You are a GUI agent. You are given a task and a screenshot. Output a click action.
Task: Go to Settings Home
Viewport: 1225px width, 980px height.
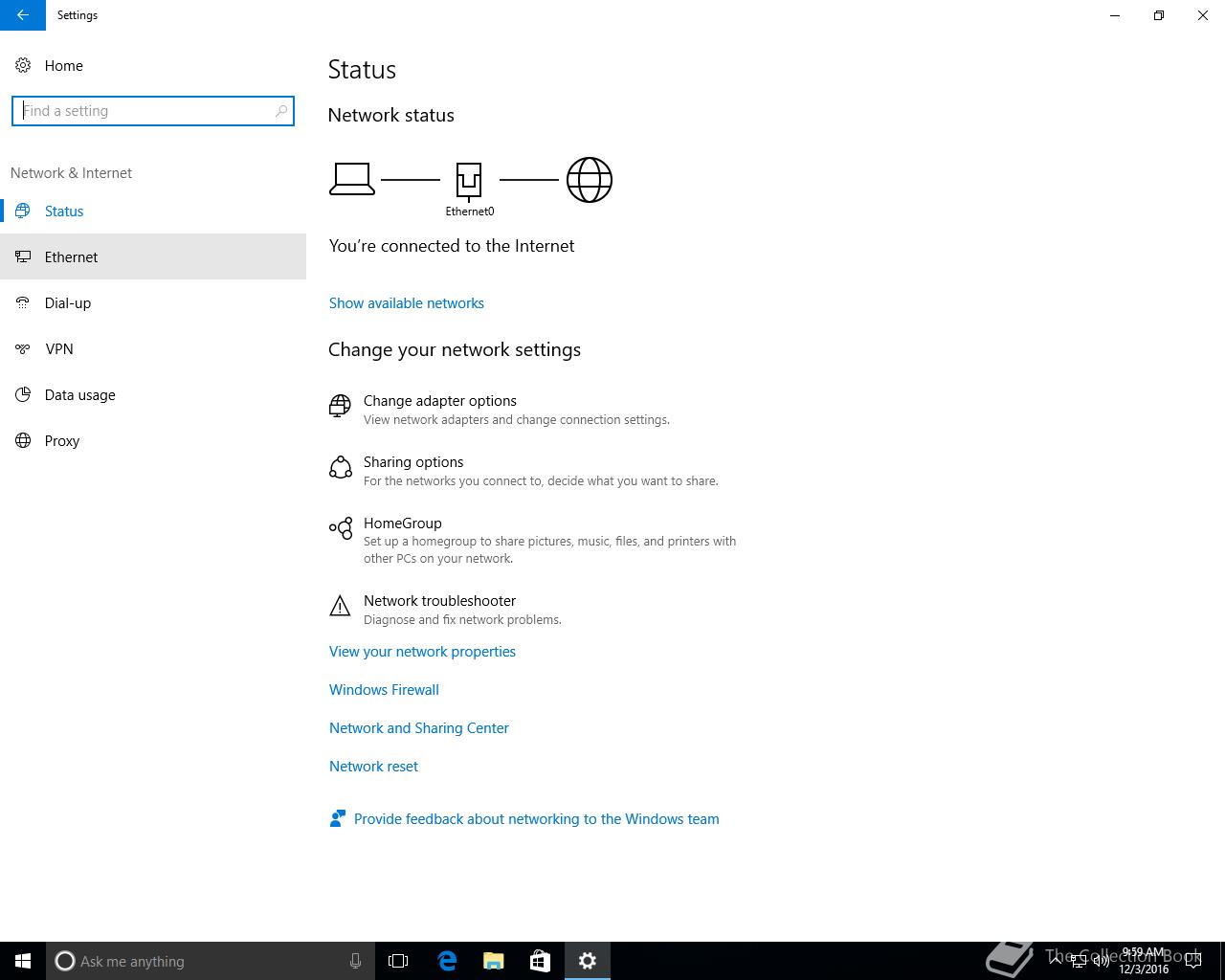(153, 65)
